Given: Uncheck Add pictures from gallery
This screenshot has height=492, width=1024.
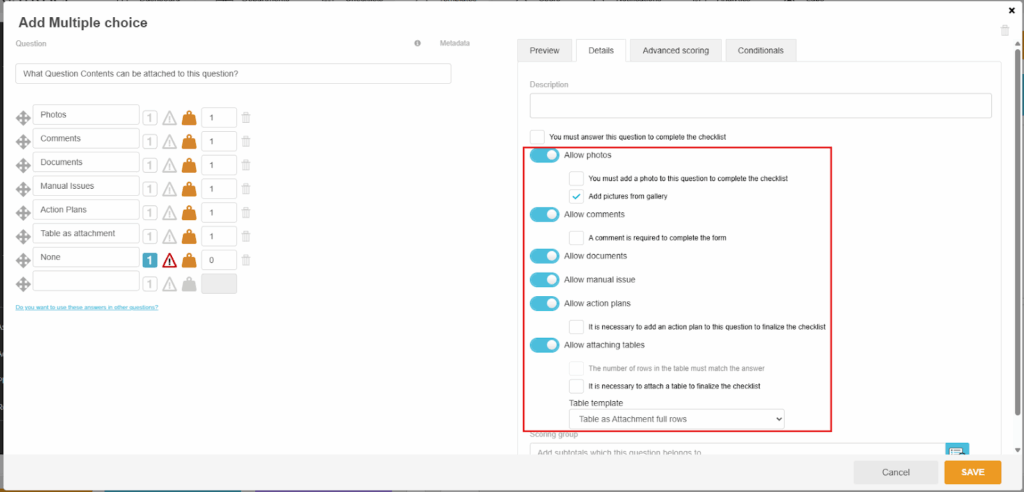Looking at the screenshot, I should coord(577,196).
